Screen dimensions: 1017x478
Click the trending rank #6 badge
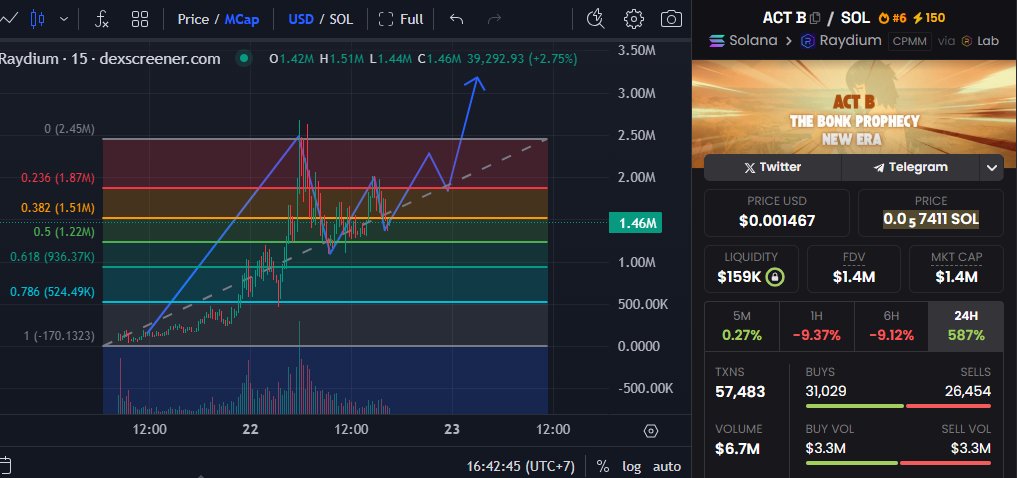pos(892,18)
